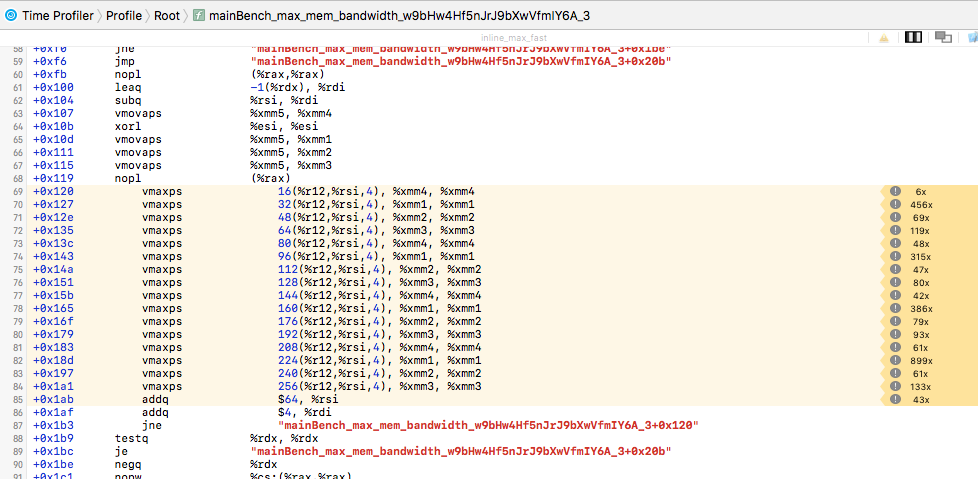978x479 pixels.
Task: Click the alert icon on the 93x row
Action: tap(895, 335)
